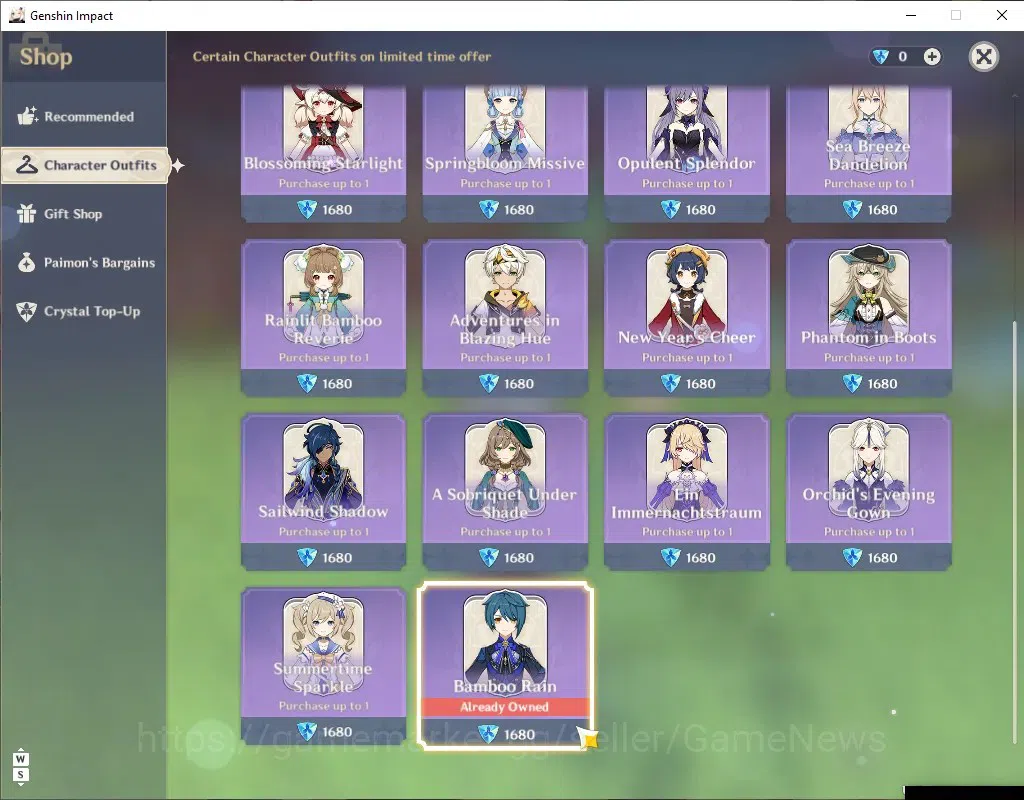Click crystal icon on Bamboo Rain price
1024x800 pixels.
pos(488,735)
